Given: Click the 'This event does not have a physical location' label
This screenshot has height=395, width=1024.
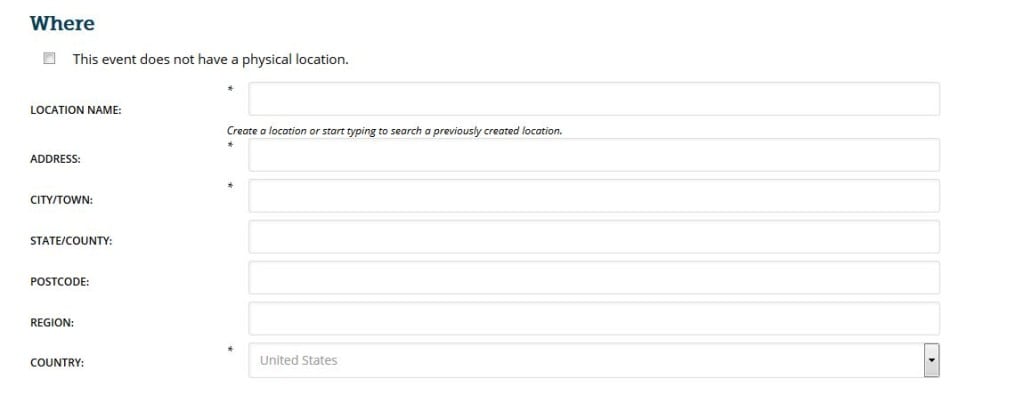Looking at the screenshot, I should point(210,59).
